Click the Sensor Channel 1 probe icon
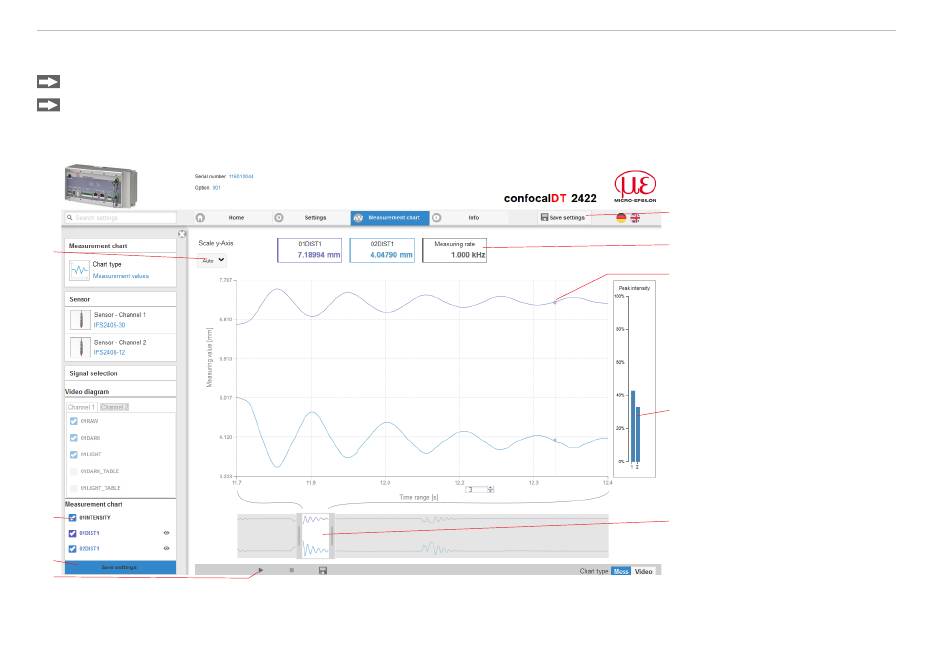Screen dimensions: 950x665 (x=78, y=320)
